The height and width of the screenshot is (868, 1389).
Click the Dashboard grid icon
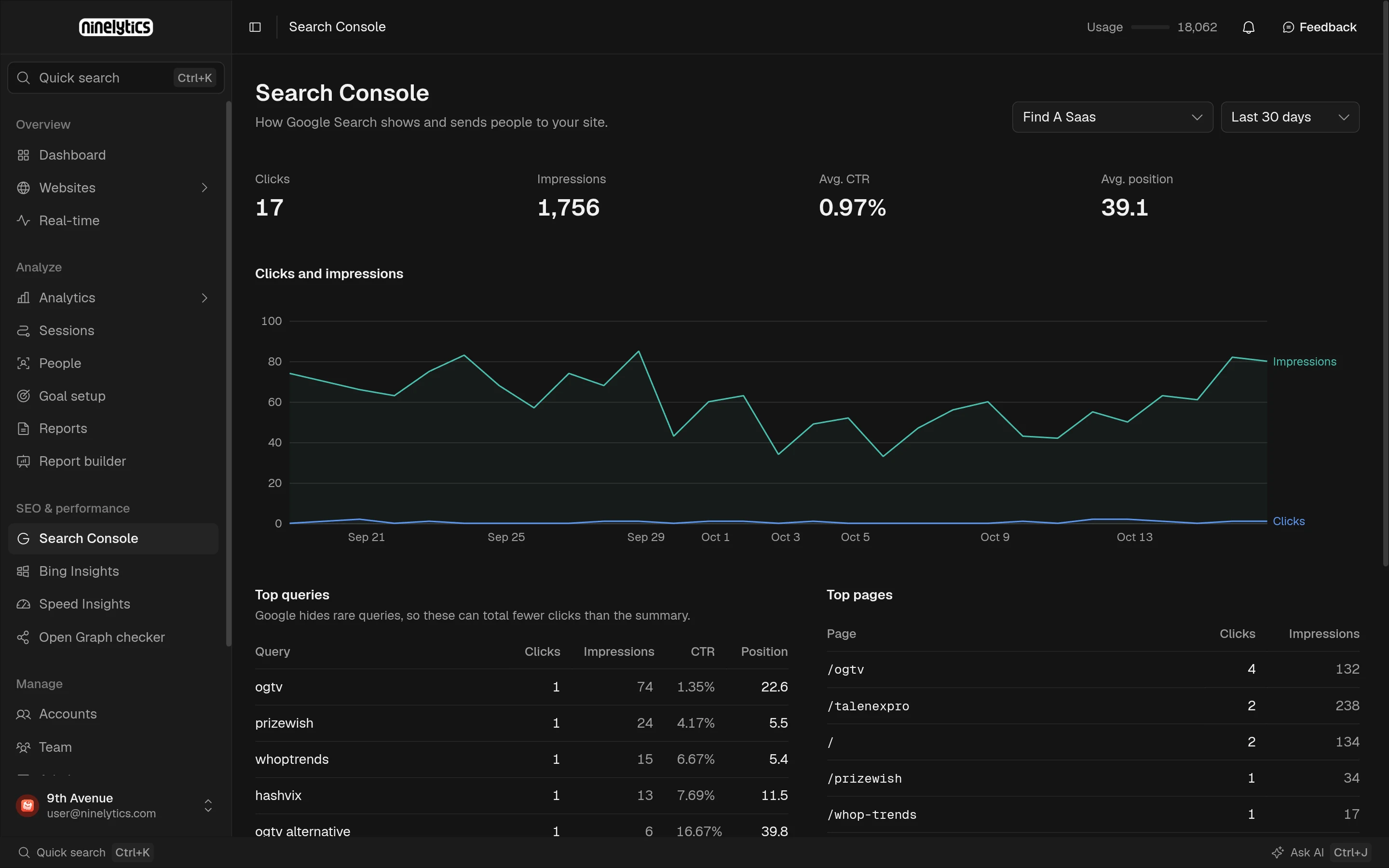(x=23, y=155)
